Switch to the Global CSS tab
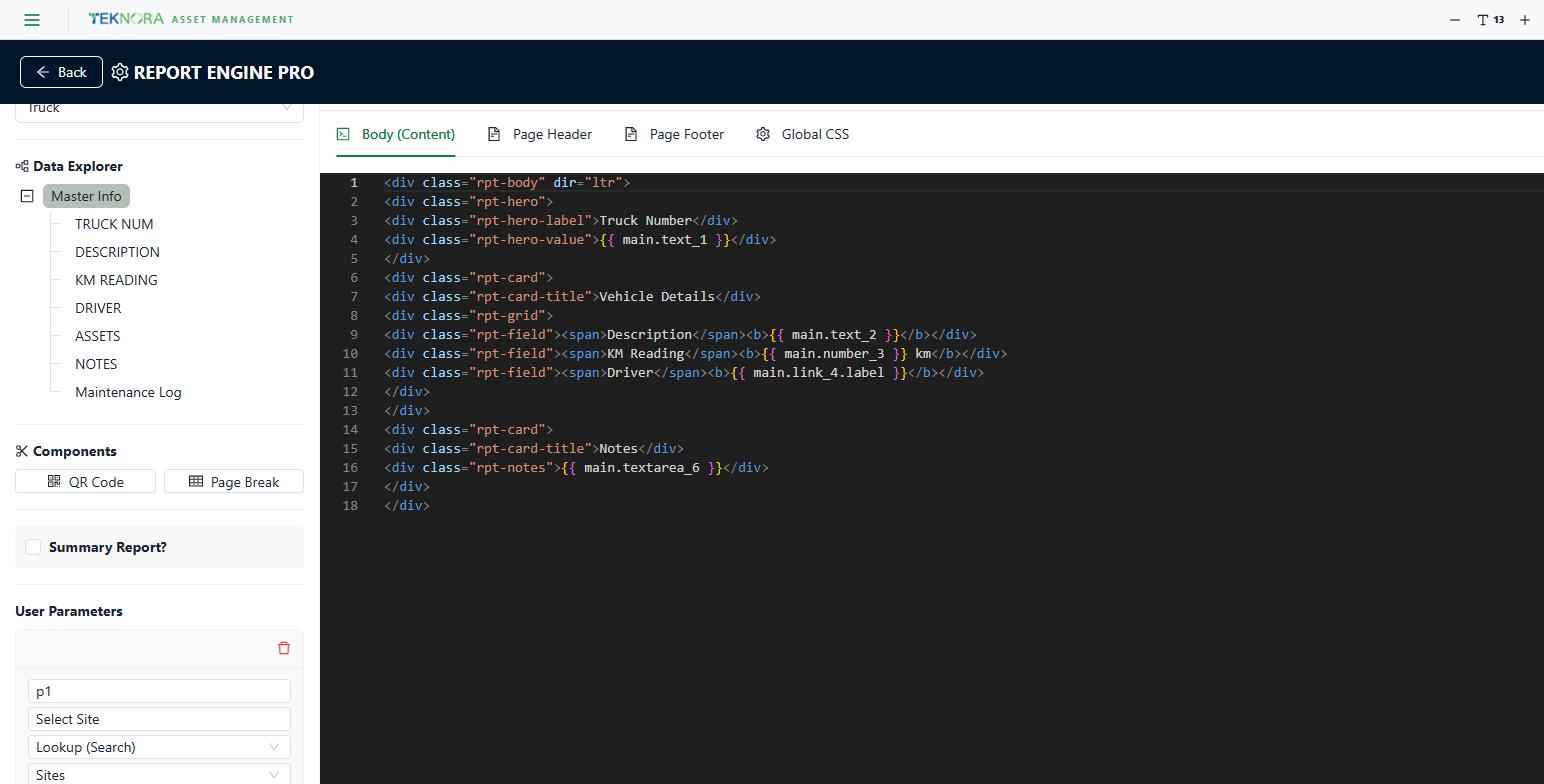 click(x=803, y=134)
